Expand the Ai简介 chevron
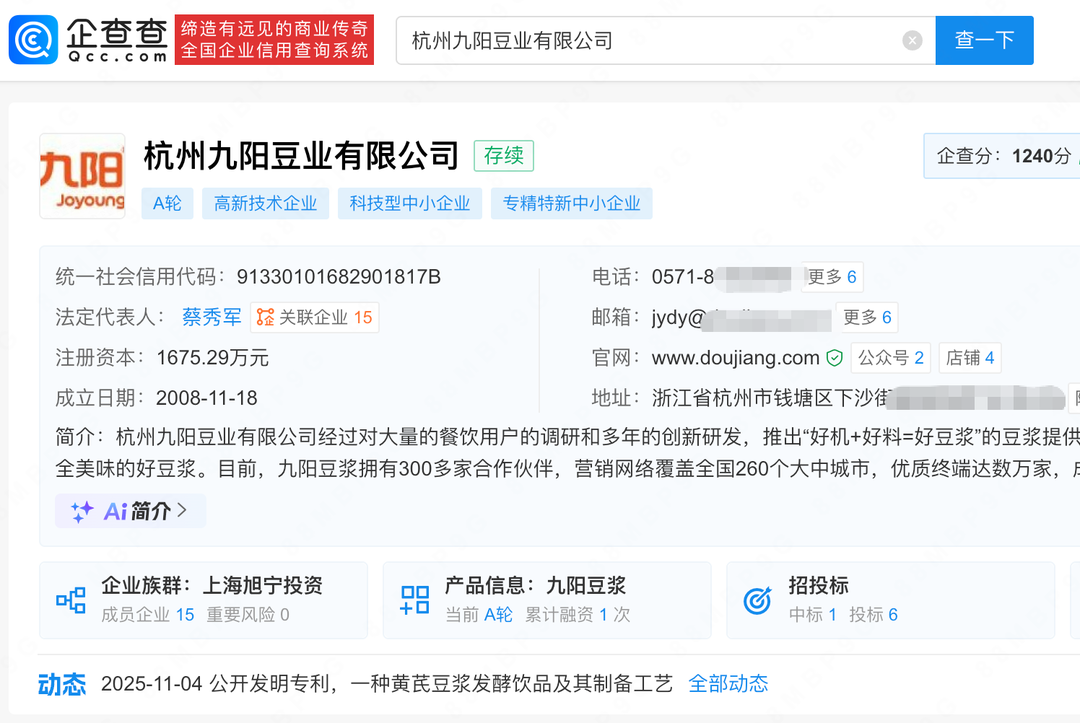1080x723 pixels. [182, 511]
